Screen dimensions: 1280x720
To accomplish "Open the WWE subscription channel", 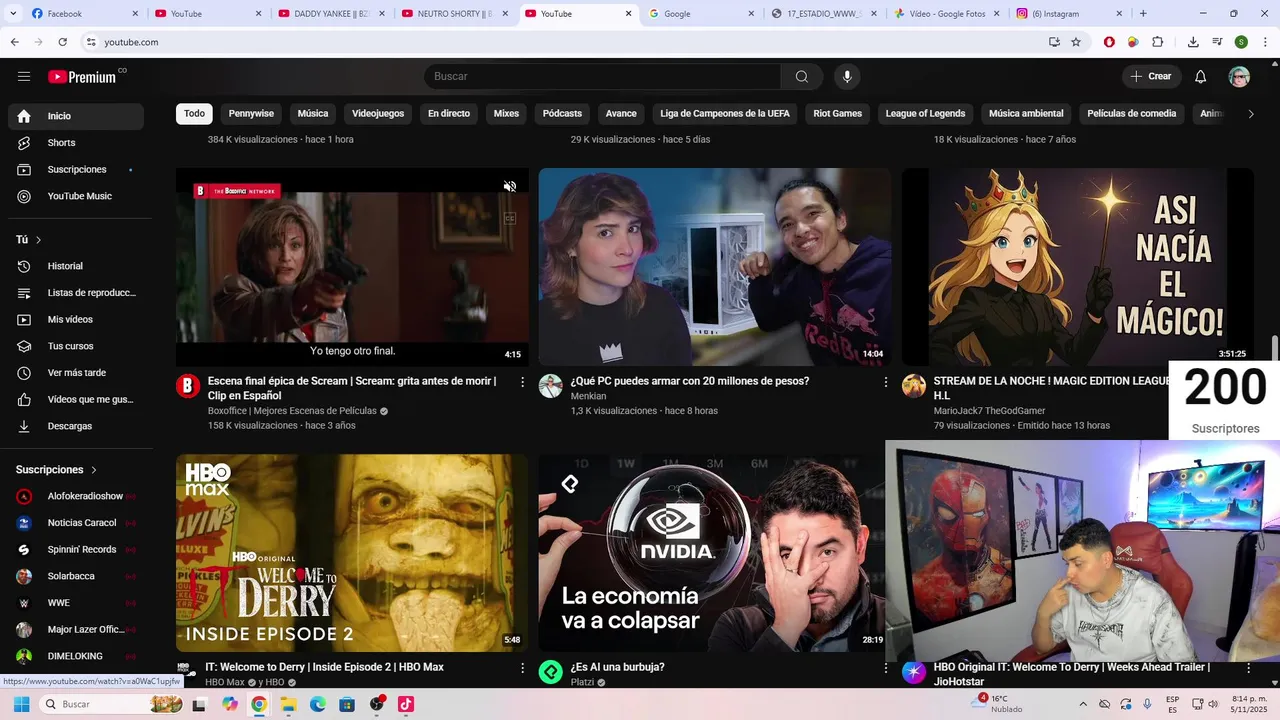I will 76,603.
